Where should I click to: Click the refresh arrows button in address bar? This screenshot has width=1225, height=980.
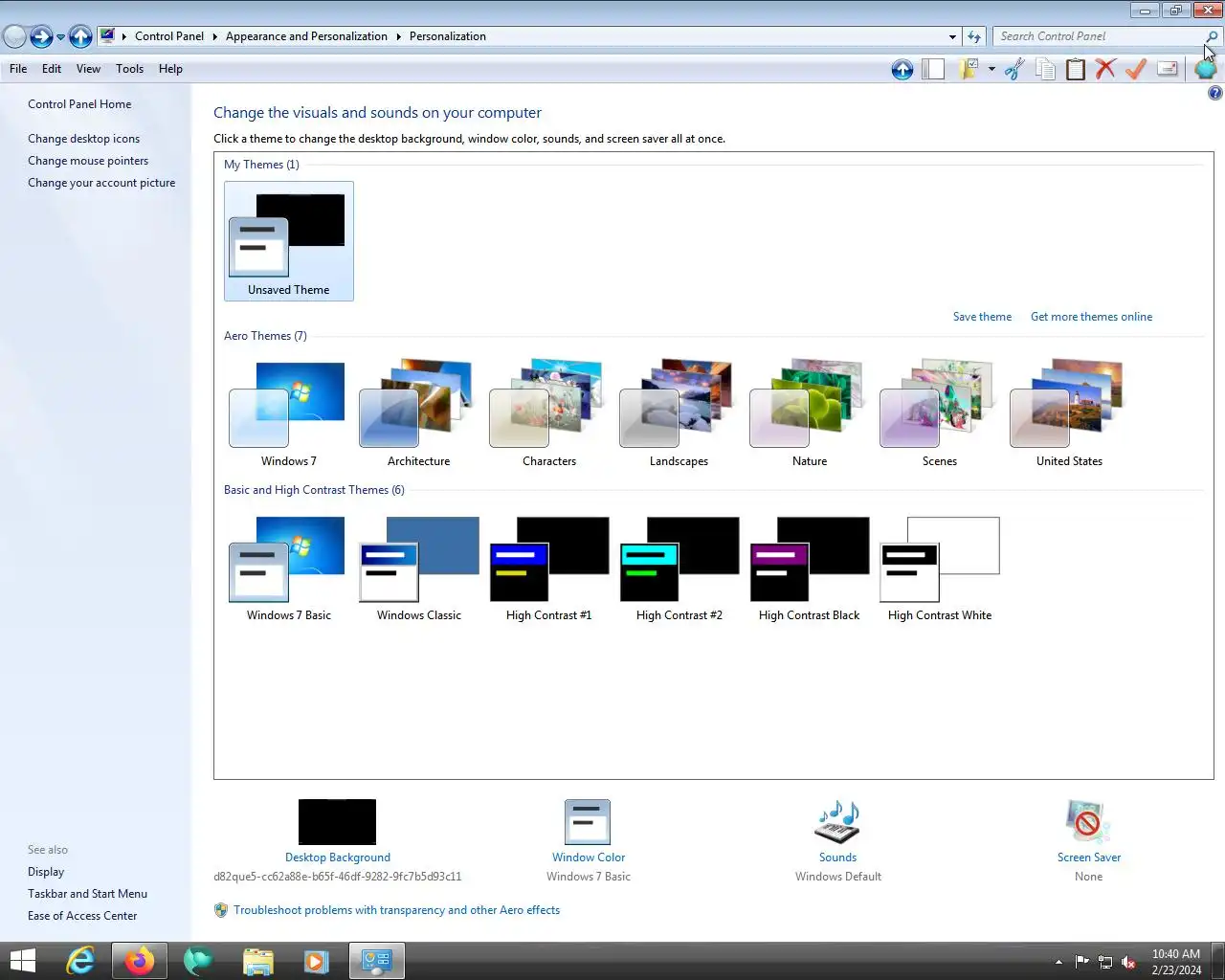point(974,36)
